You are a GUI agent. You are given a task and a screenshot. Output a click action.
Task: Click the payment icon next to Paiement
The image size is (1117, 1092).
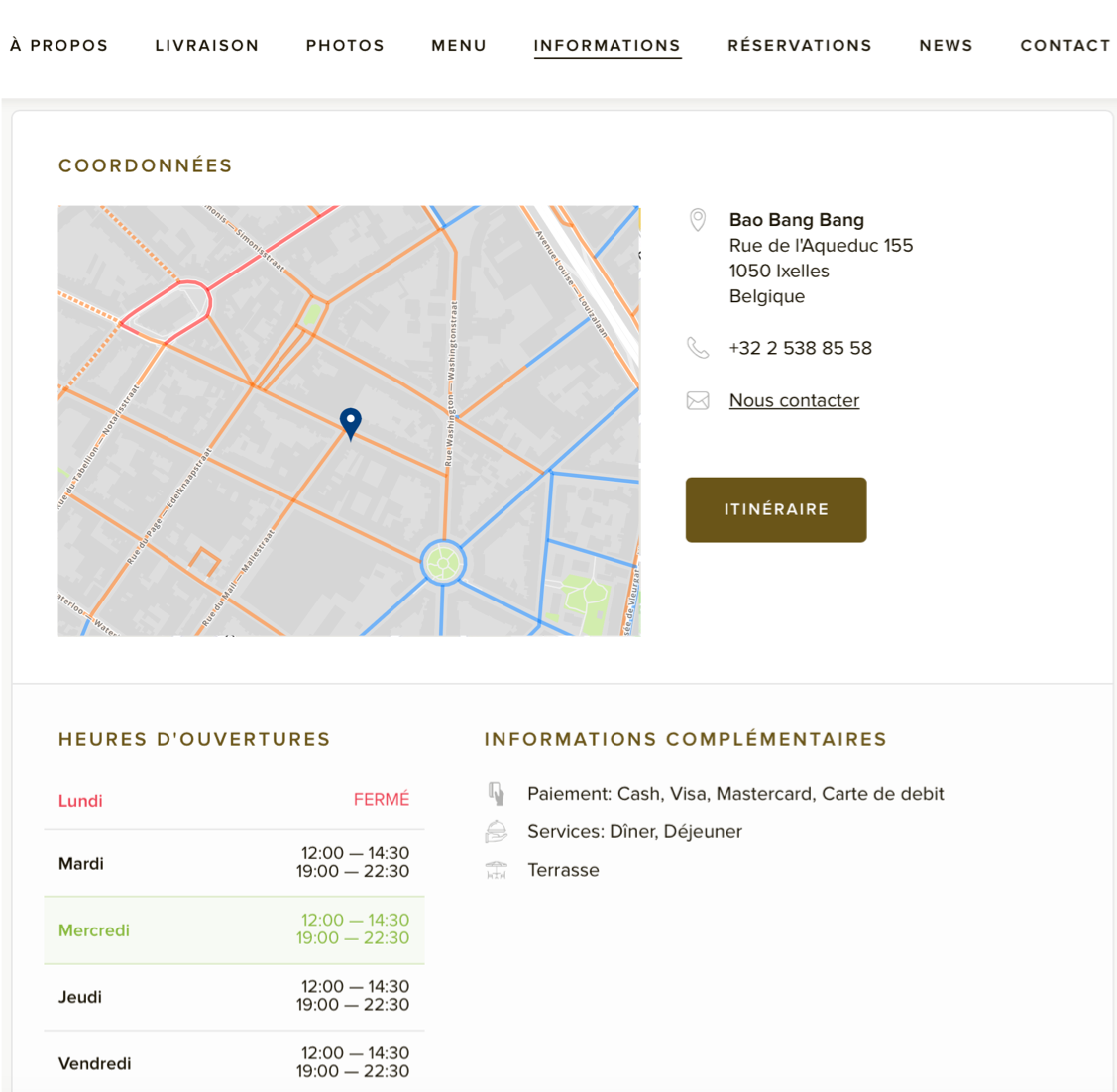(497, 794)
